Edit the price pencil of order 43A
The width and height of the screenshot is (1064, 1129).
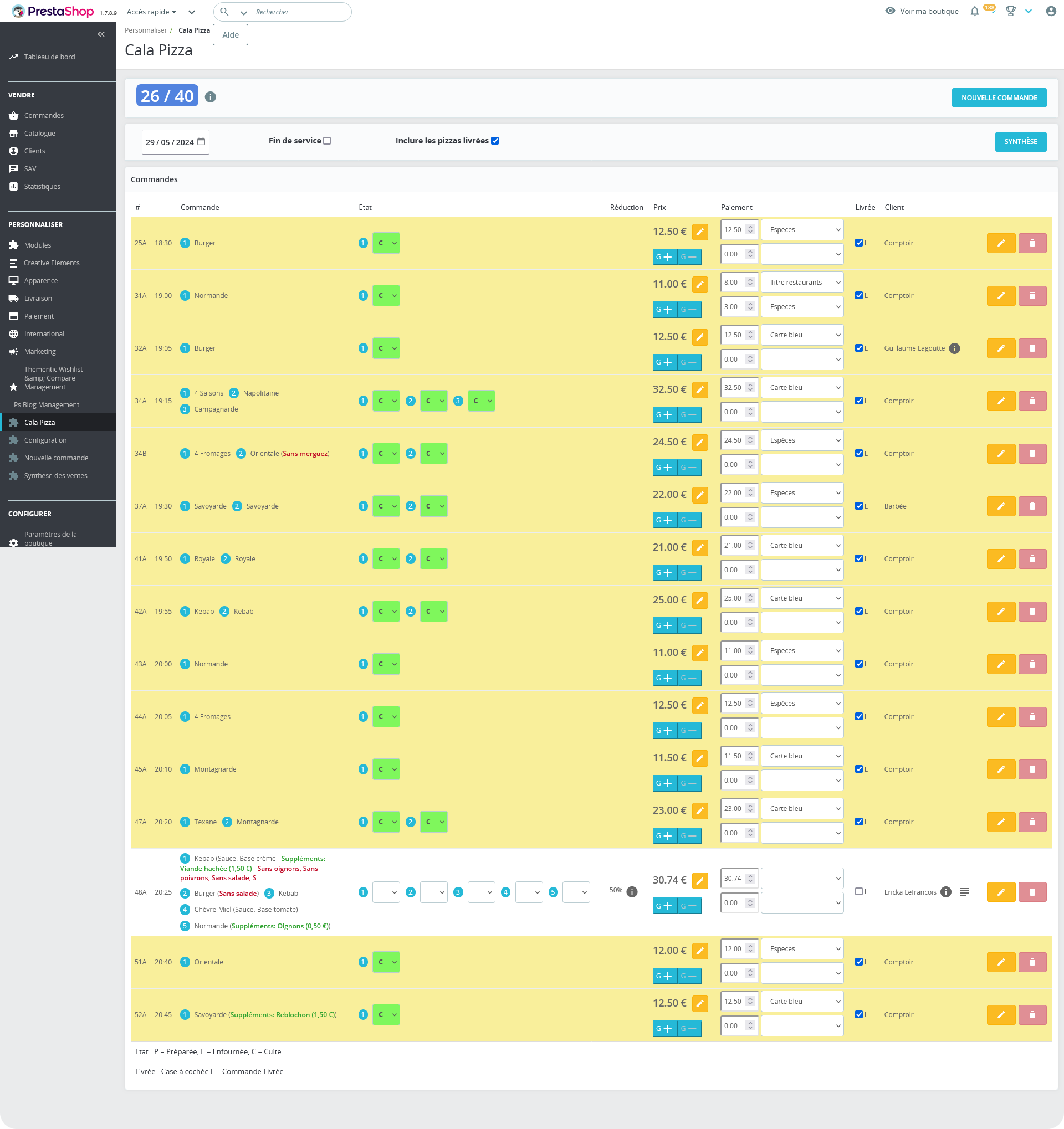(700, 653)
